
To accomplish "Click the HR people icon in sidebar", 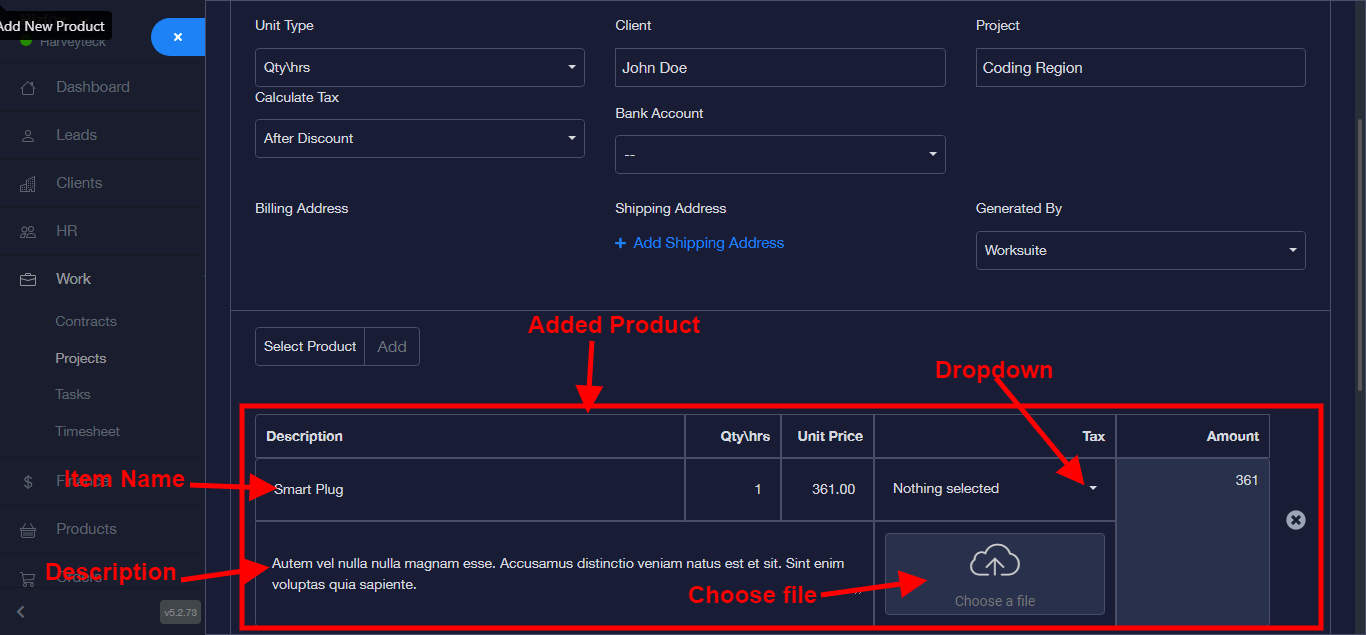I will 28,232.
